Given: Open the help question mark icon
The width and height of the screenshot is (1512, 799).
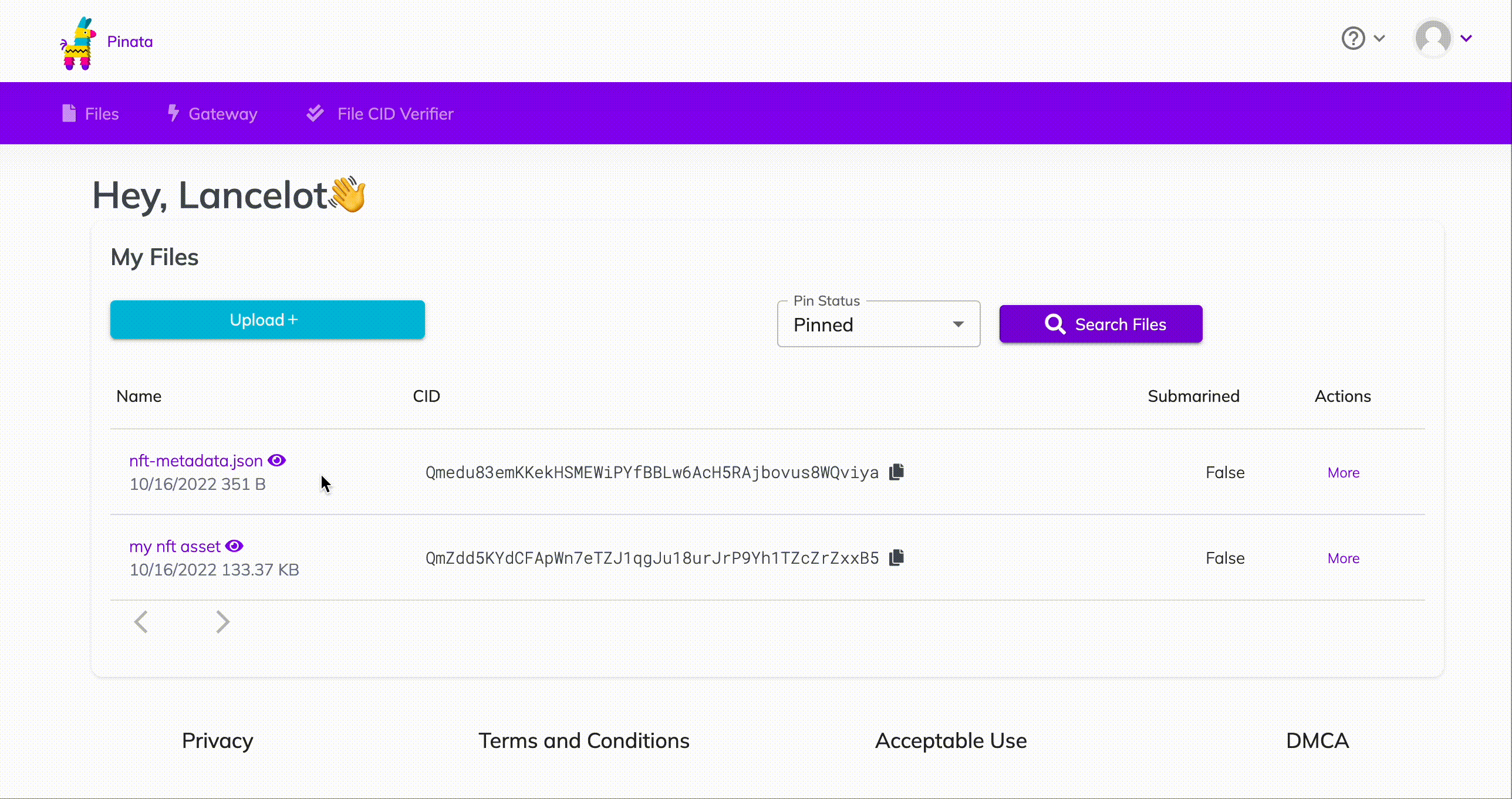Looking at the screenshot, I should point(1353,39).
